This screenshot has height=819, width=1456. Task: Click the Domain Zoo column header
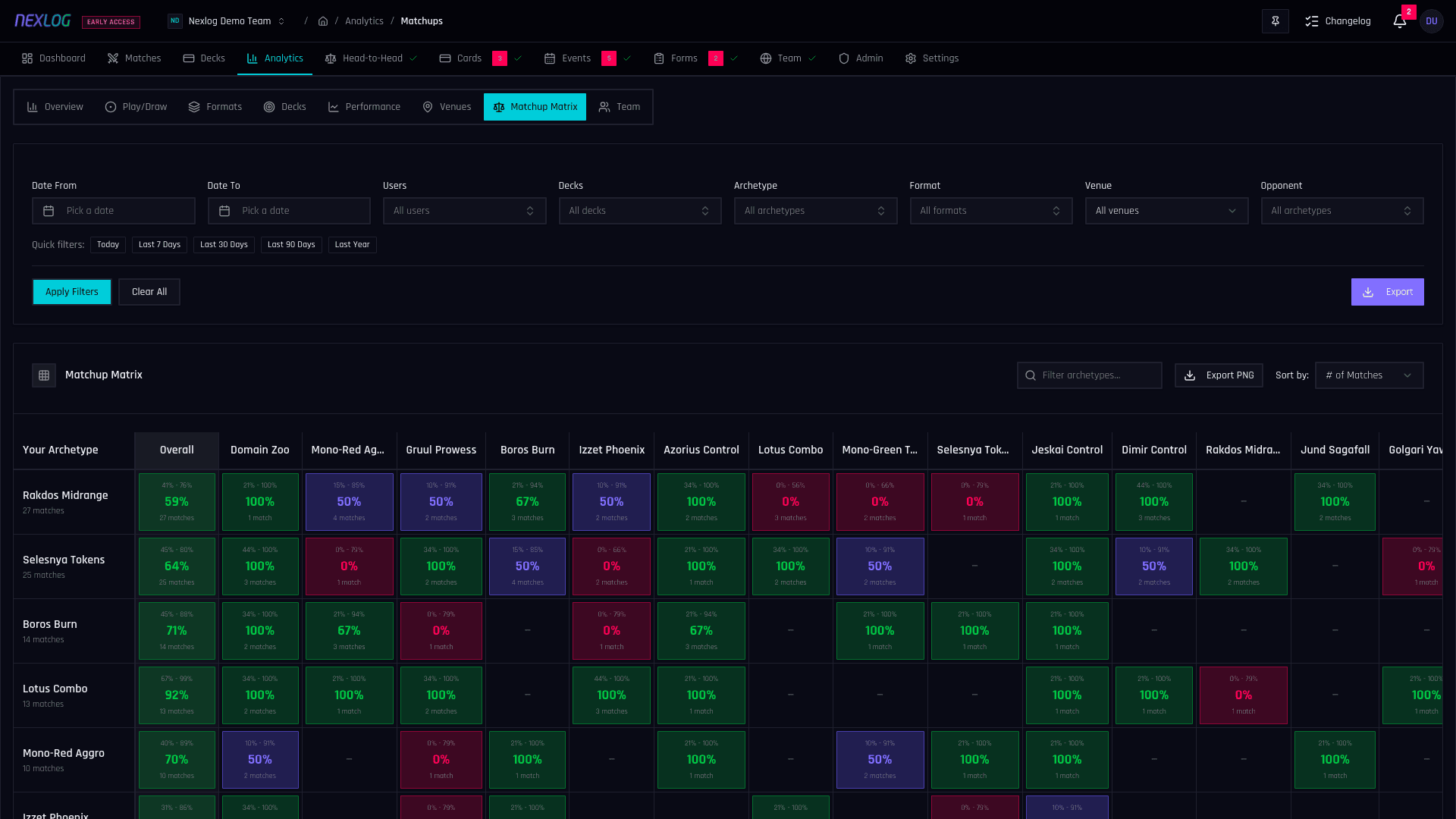[x=260, y=450]
